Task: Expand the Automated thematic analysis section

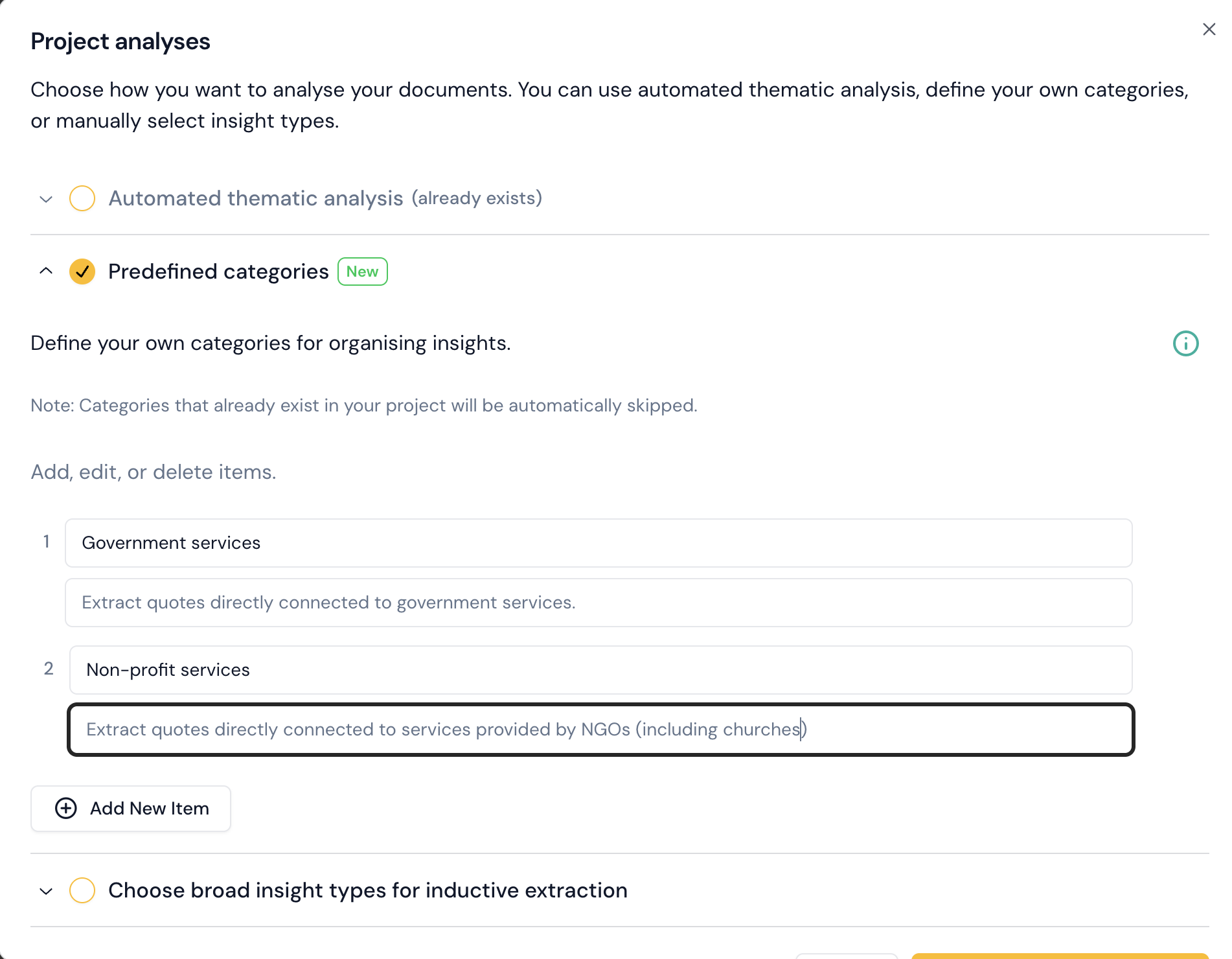Action: tap(46, 199)
